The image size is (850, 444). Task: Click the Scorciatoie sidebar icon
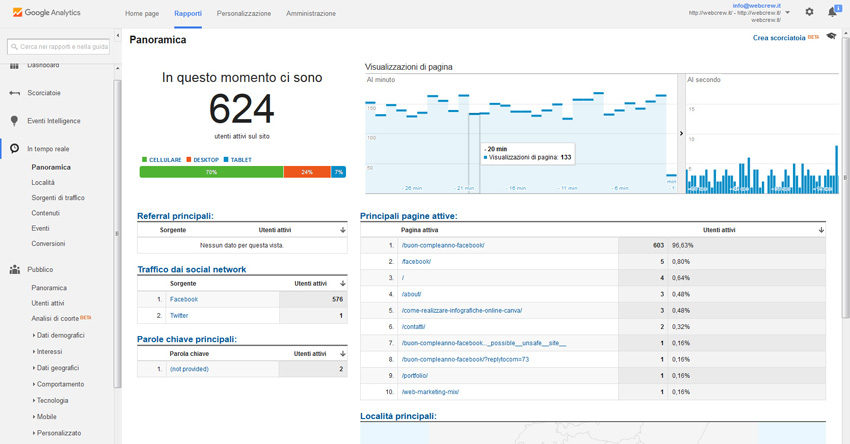pos(15,93)
